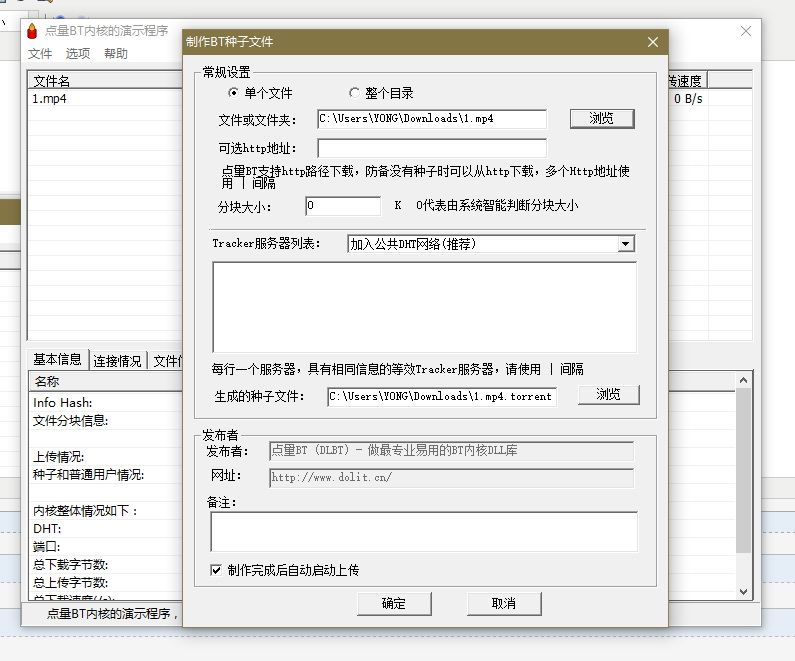Click the 文件分块信息: row
This screenshot has height=661, width=795.
click(x=105, y=421)
